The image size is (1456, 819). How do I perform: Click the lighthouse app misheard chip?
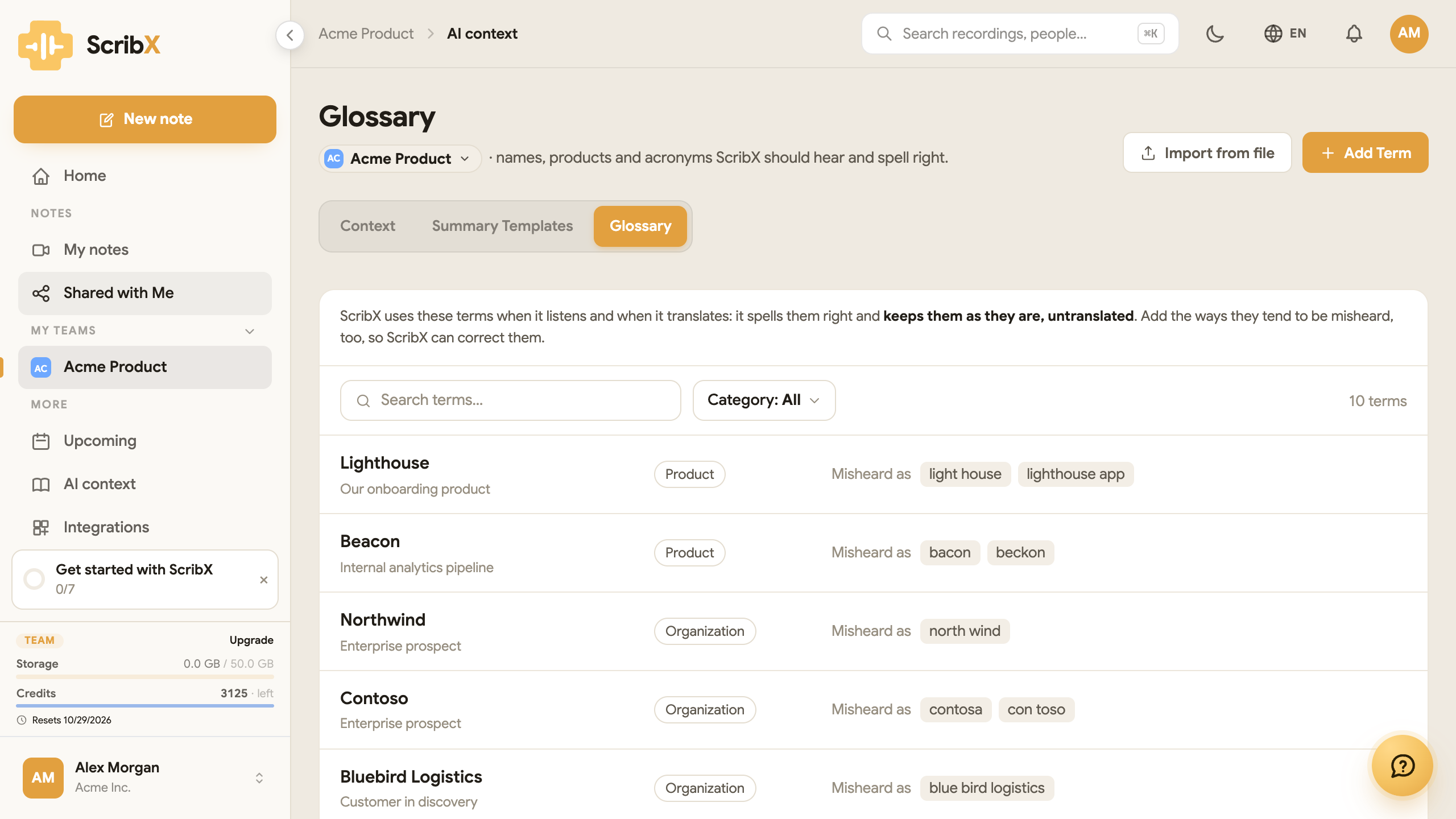coord(1076,474)
